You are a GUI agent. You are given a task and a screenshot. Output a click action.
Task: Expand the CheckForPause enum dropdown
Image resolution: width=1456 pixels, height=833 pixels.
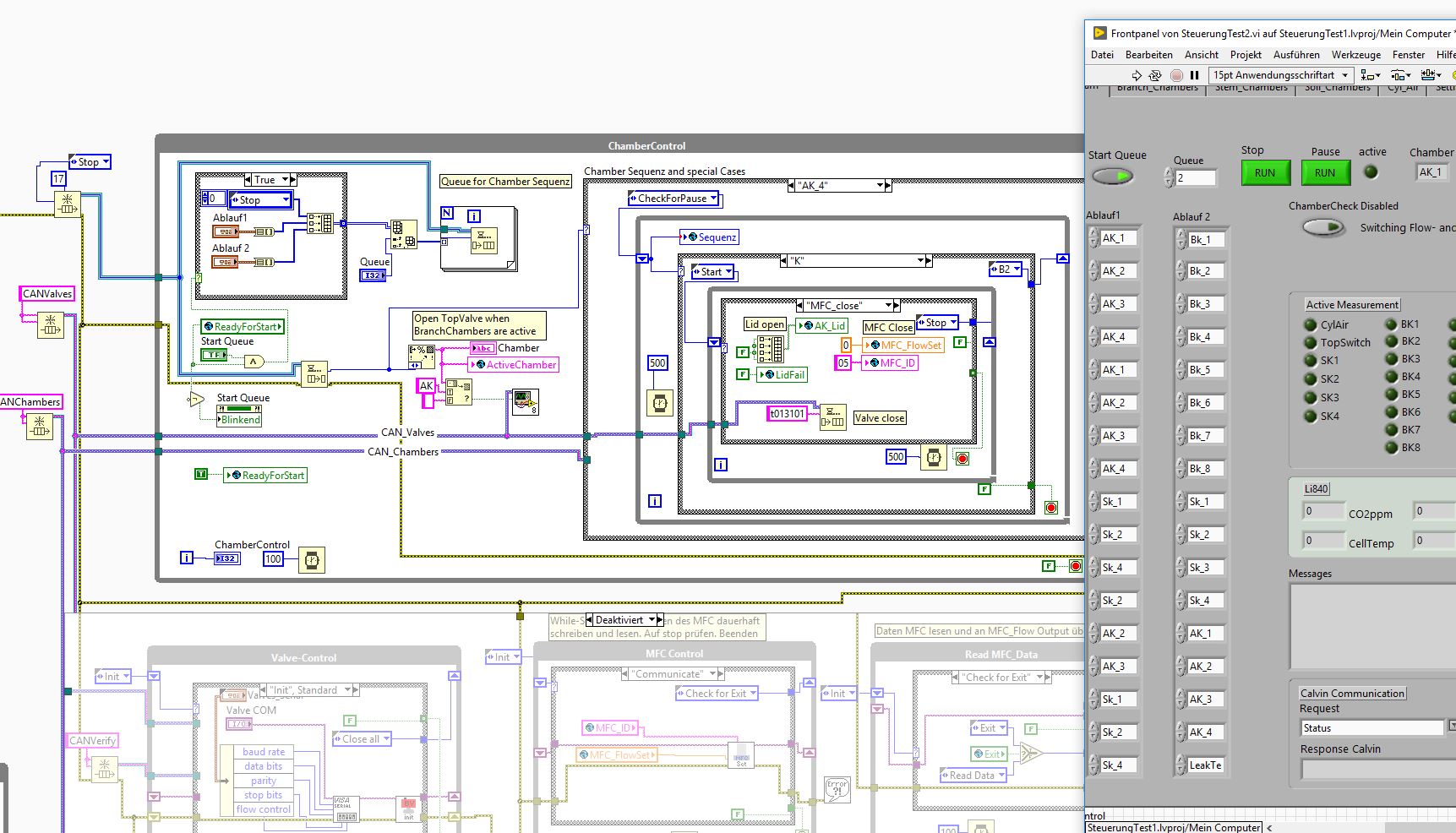click(x=673, y=199)
